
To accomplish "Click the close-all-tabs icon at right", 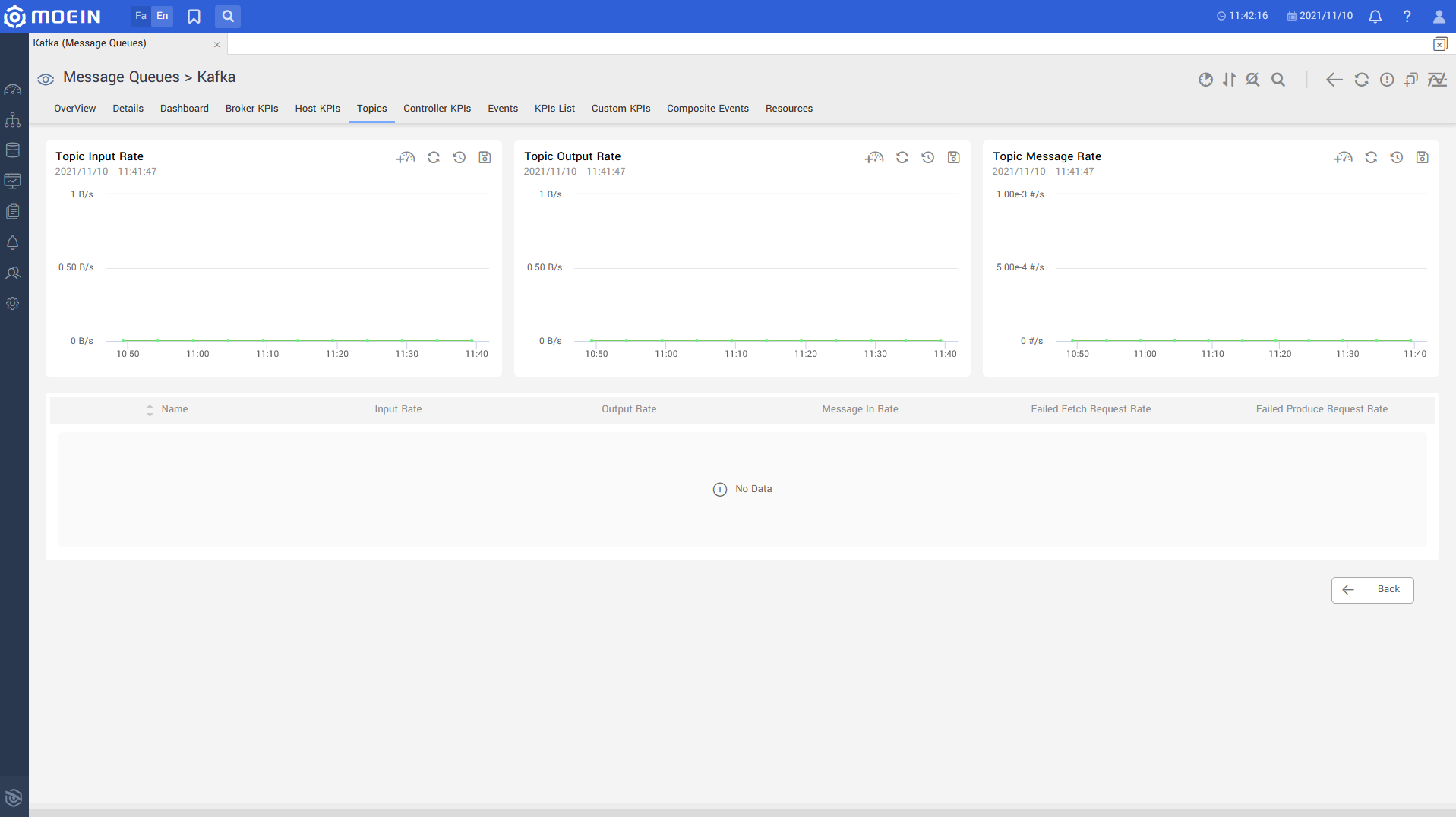I will click(x=1440, y=44).
